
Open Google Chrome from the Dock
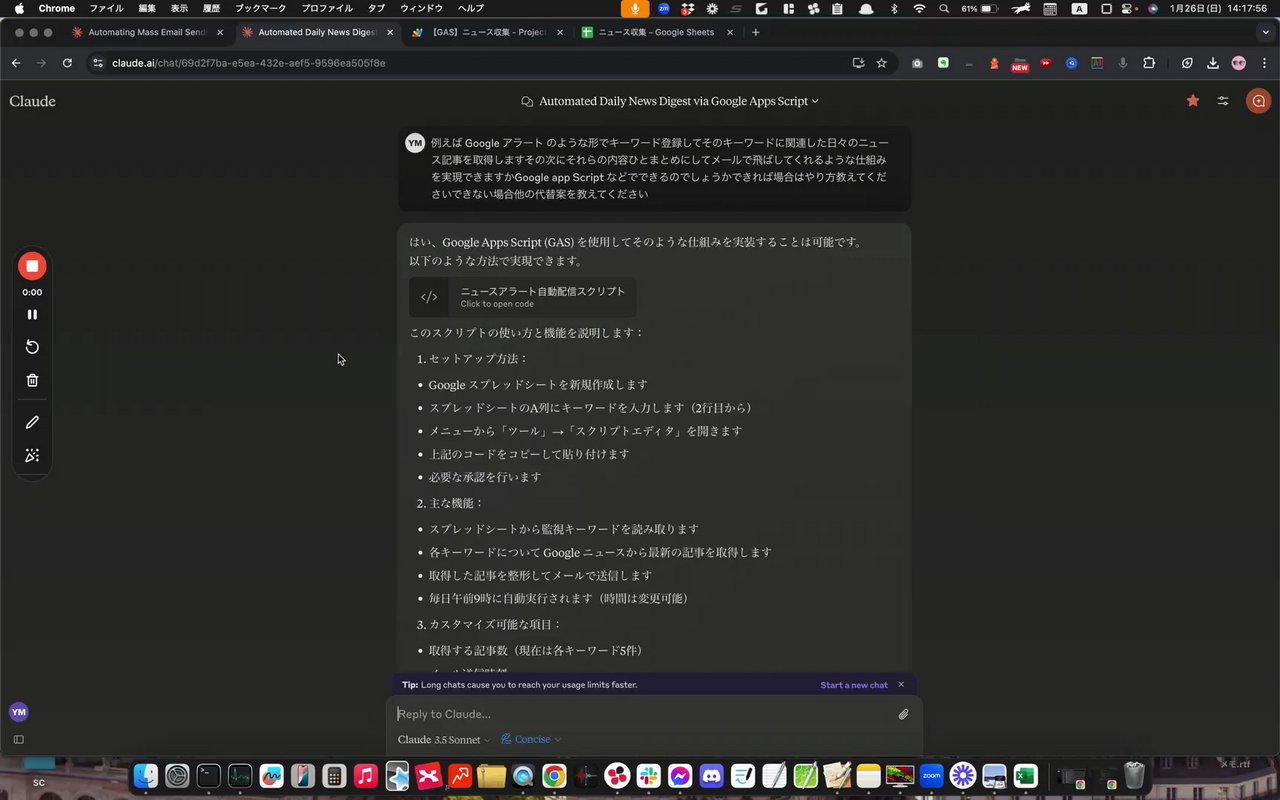(554, 775)
